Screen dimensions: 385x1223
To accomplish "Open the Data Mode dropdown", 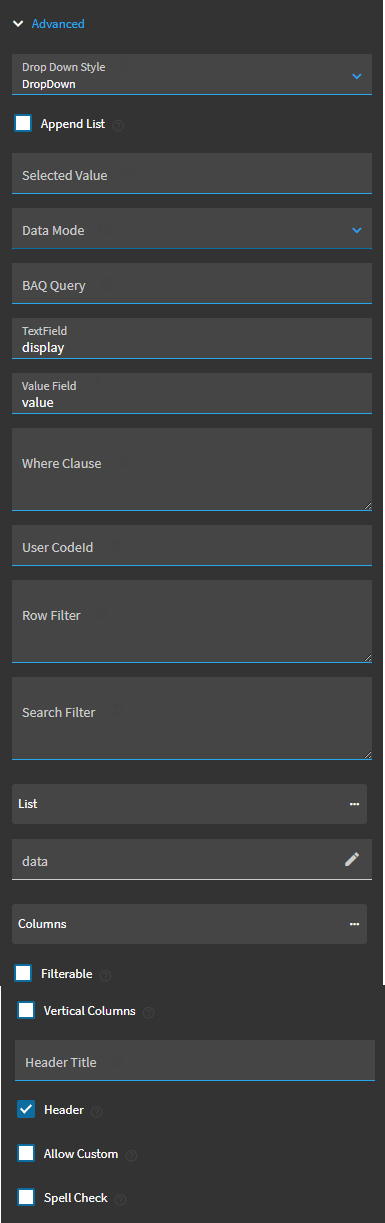I will tap(192, 229).
